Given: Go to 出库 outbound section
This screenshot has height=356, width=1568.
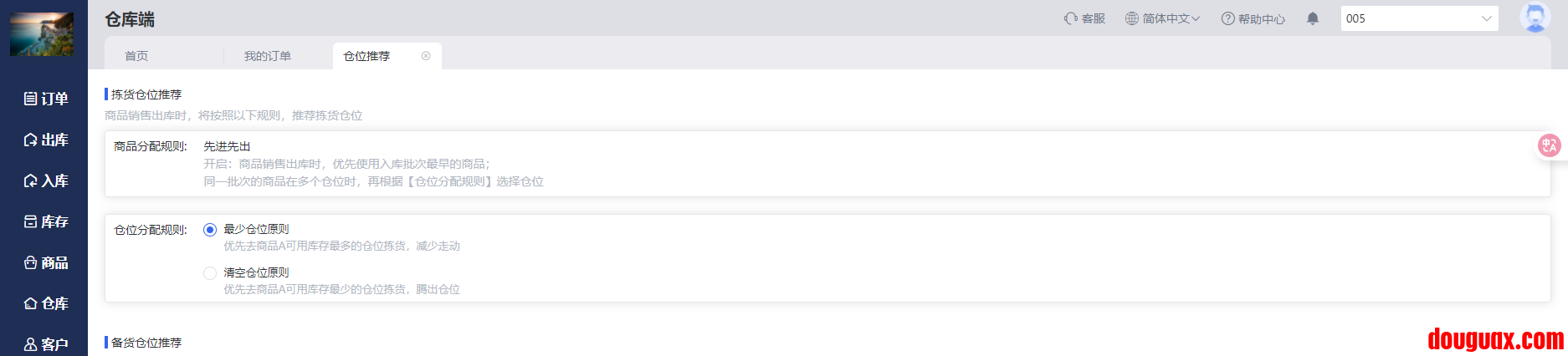Looking at the screenshot, I should click(46, 140).
